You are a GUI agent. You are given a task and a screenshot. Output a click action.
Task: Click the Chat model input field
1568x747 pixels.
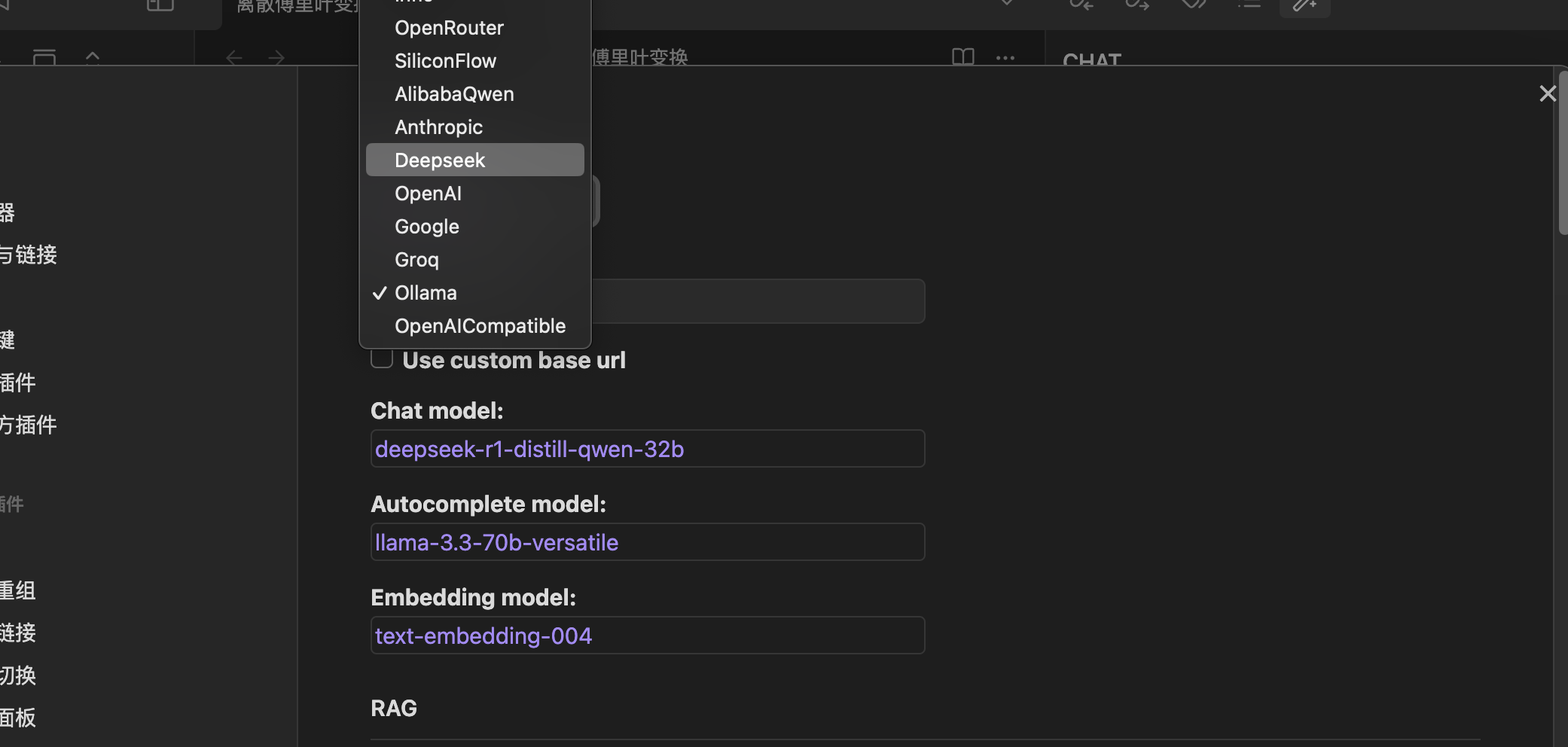648,449
